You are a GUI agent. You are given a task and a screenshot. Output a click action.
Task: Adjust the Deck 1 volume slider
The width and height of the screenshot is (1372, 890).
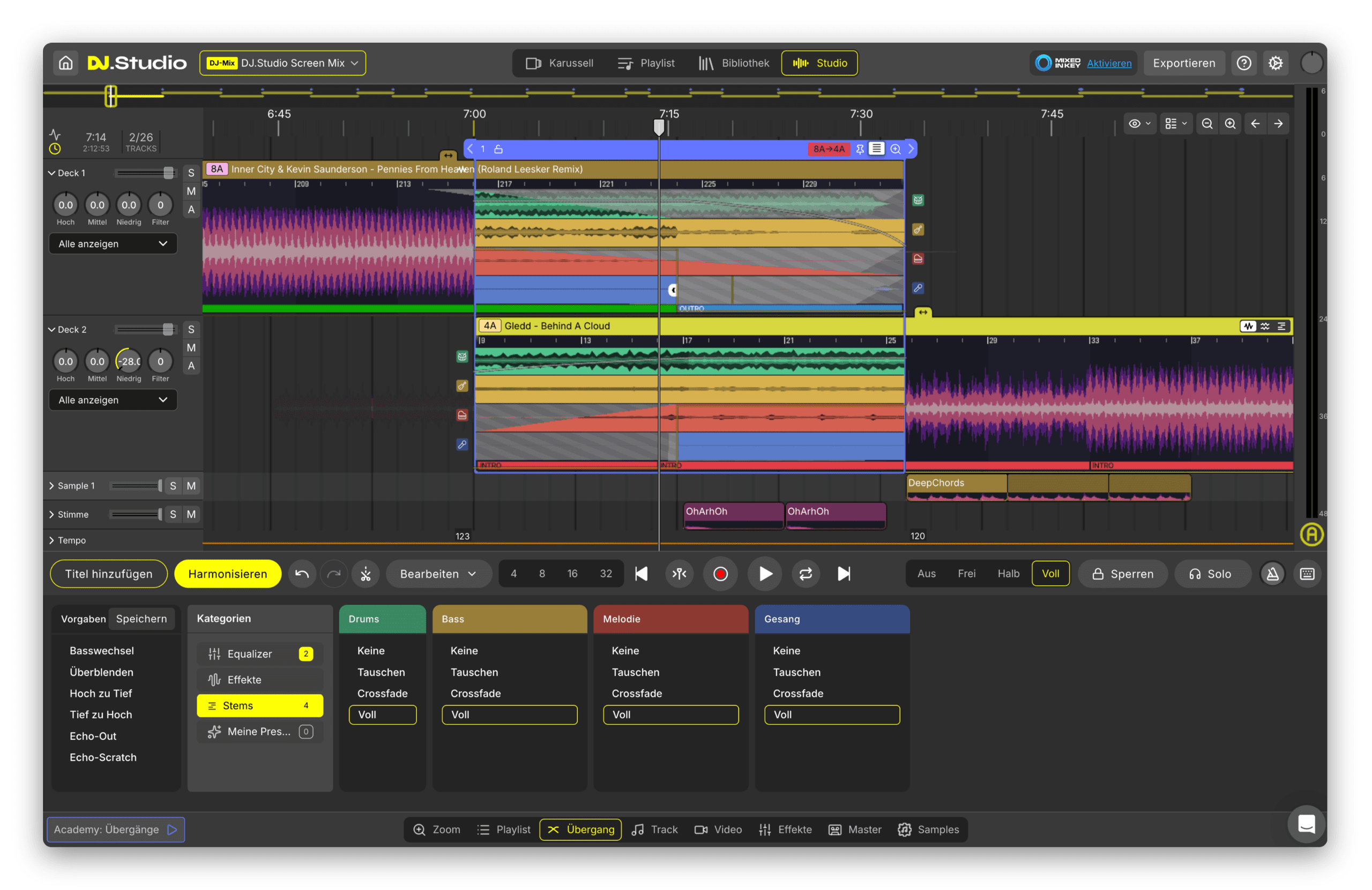[168, 173]
